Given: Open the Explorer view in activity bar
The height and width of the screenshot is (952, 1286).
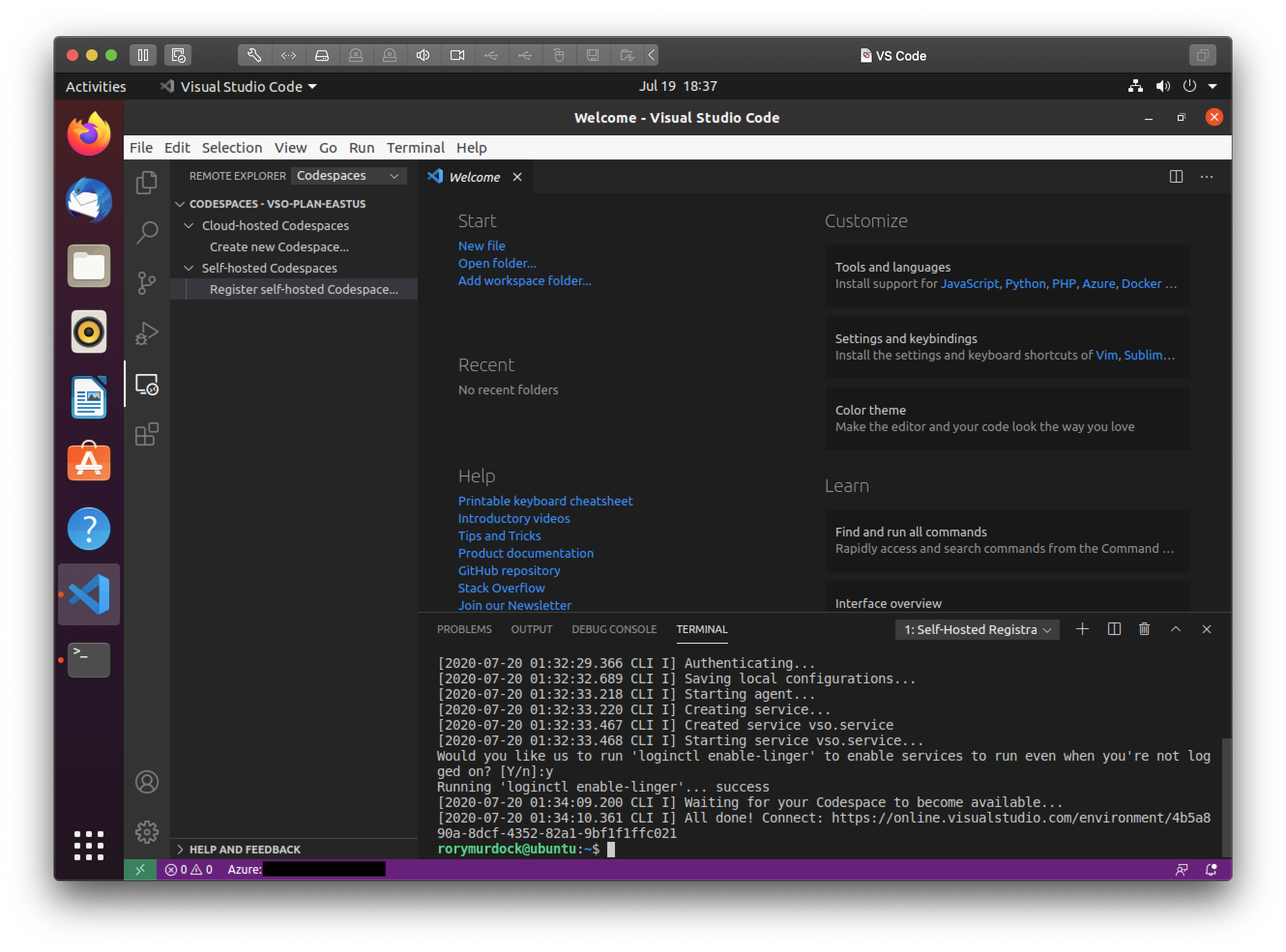Looking at the screenshot, I should click(146, 183).
